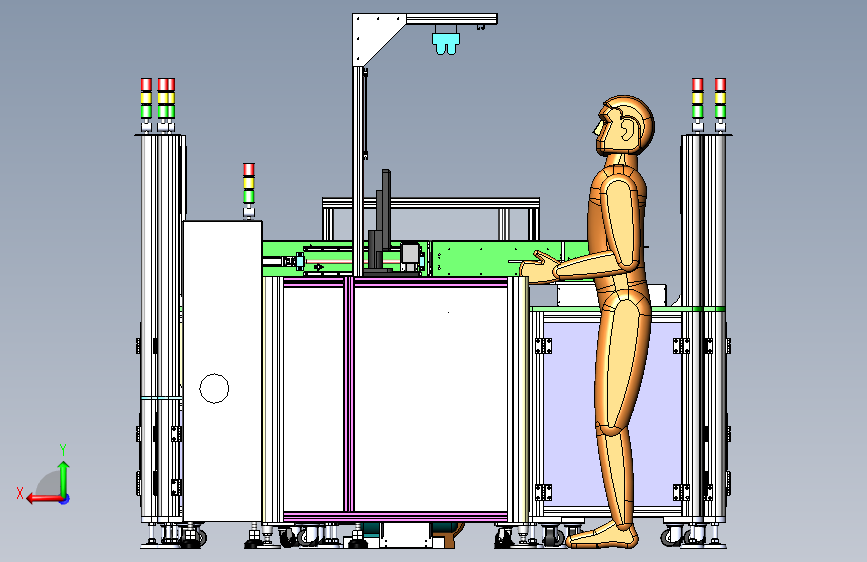Select the mannequin's foot
This screenshot has width=867, height=562.
(x=602, y=535)
